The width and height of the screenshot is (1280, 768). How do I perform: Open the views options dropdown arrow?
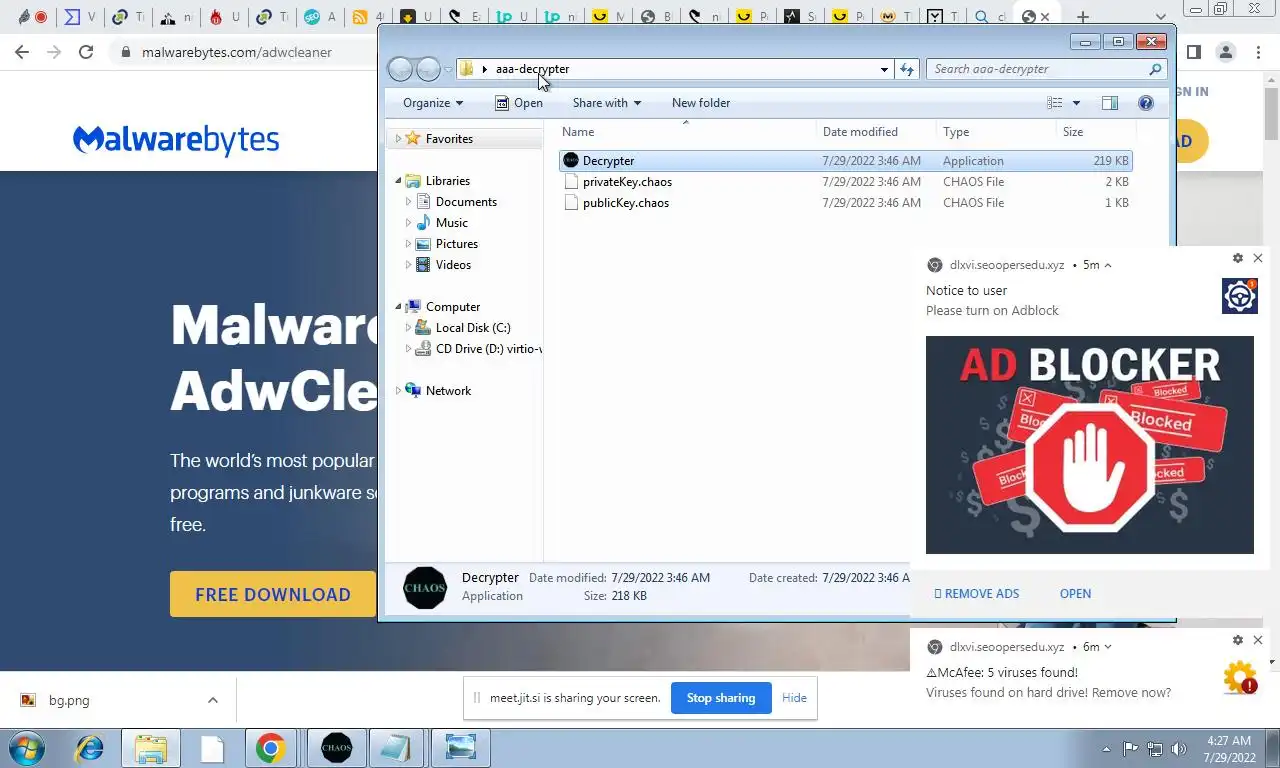1076,103
